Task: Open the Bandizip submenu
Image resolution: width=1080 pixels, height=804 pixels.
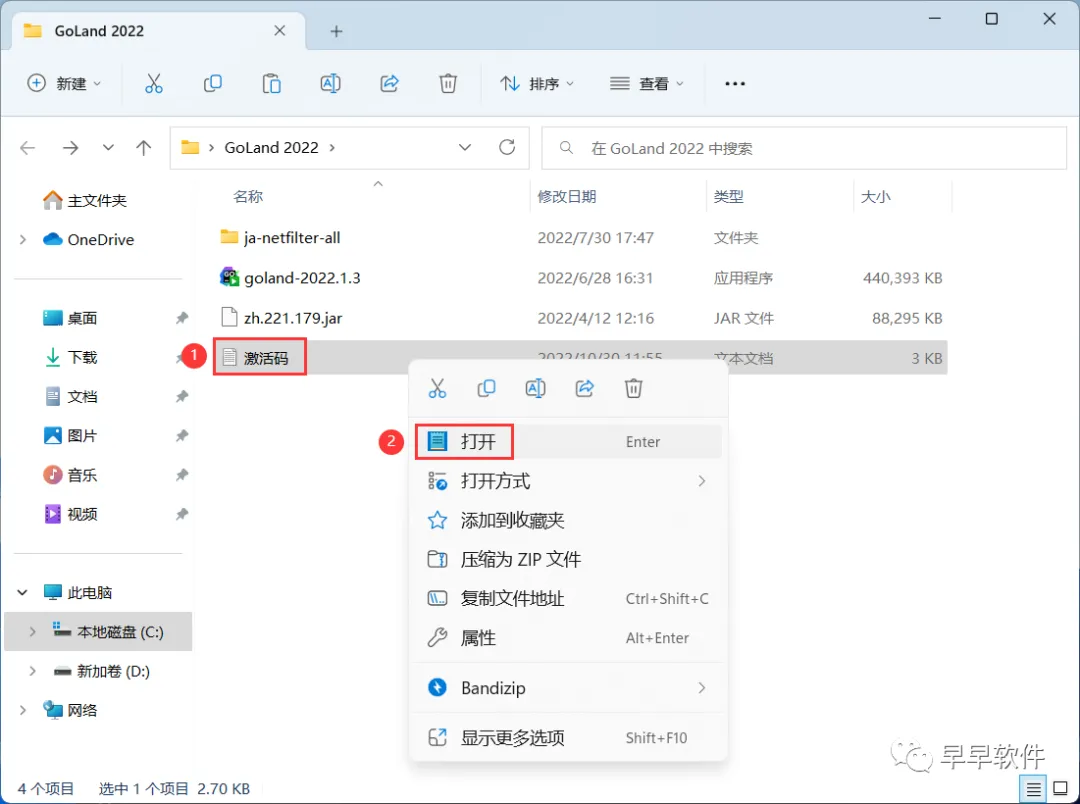Action: (569, 688)
